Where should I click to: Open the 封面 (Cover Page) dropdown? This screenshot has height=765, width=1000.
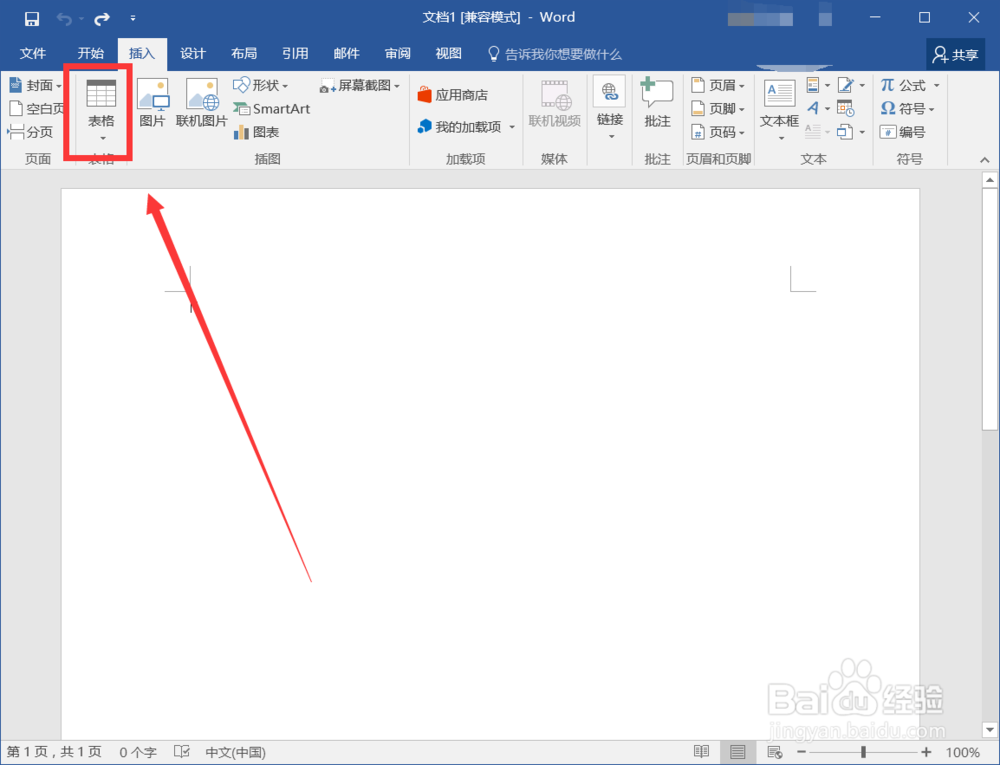click(35, 85)
